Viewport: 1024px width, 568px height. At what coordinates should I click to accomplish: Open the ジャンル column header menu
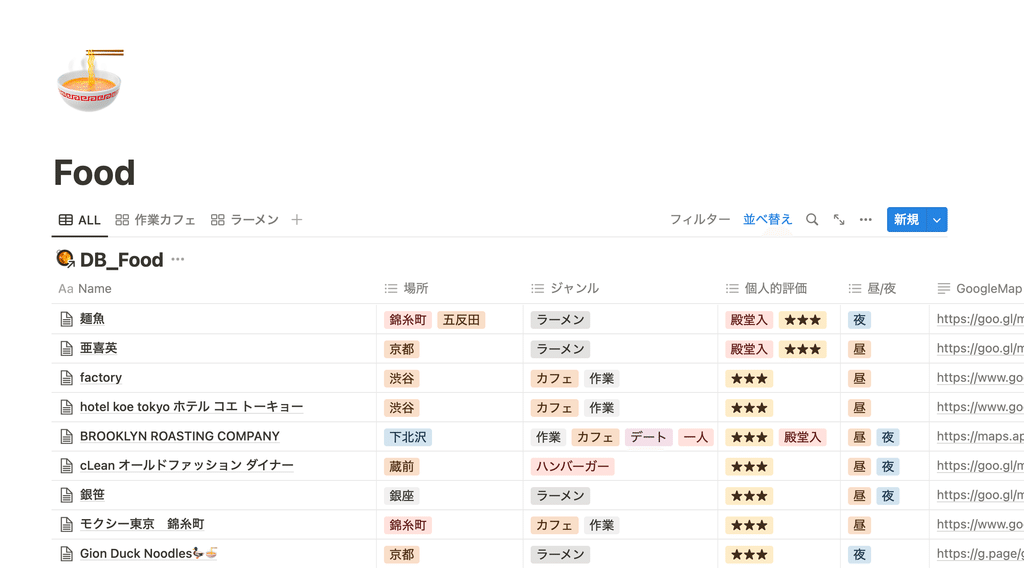(x=565, y=288)
